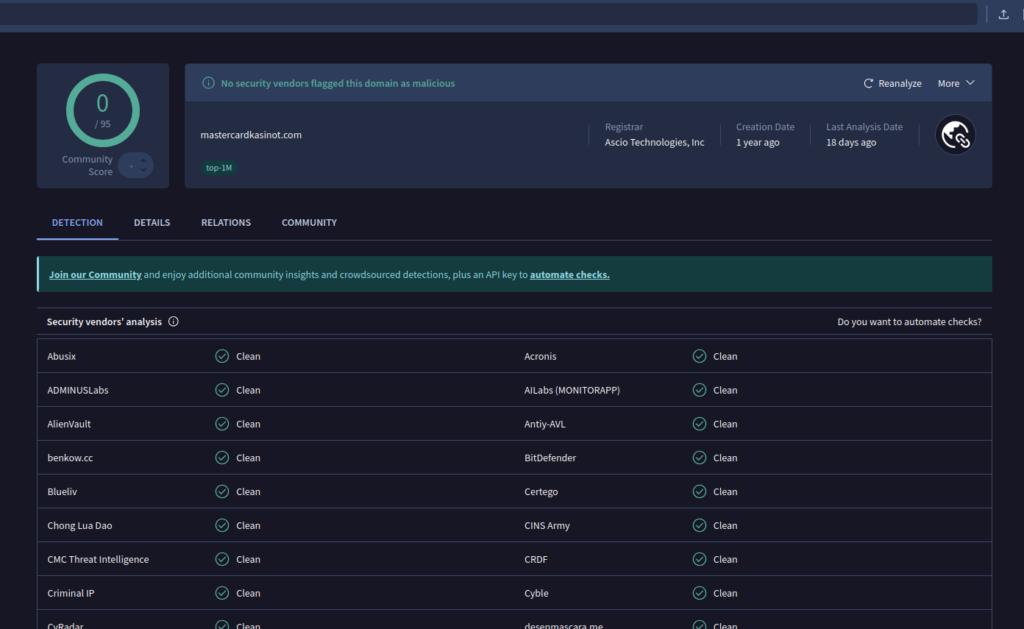
Task: Click the green Clean checkmark beside CINS Army
Action: point(700,525)
